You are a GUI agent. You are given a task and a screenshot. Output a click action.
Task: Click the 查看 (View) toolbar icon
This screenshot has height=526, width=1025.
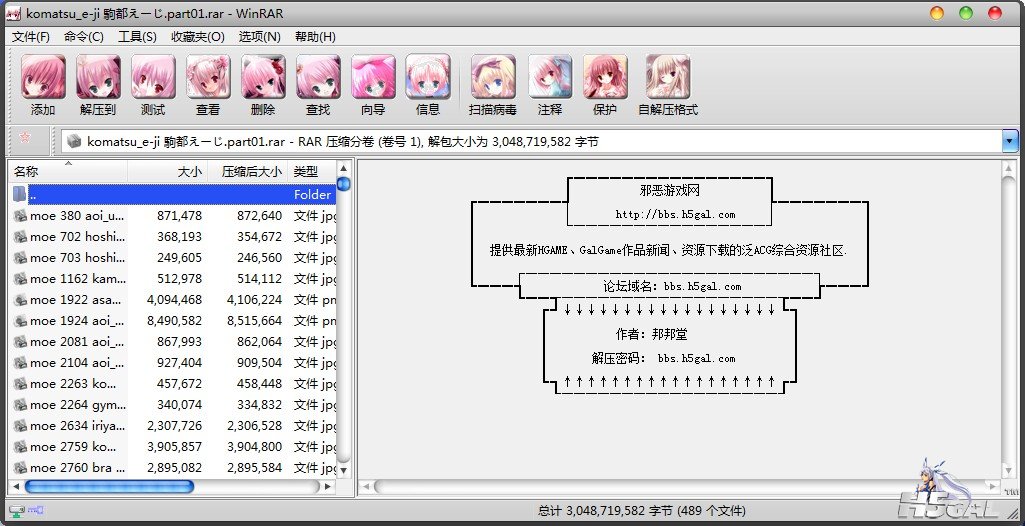coord(208,77)
